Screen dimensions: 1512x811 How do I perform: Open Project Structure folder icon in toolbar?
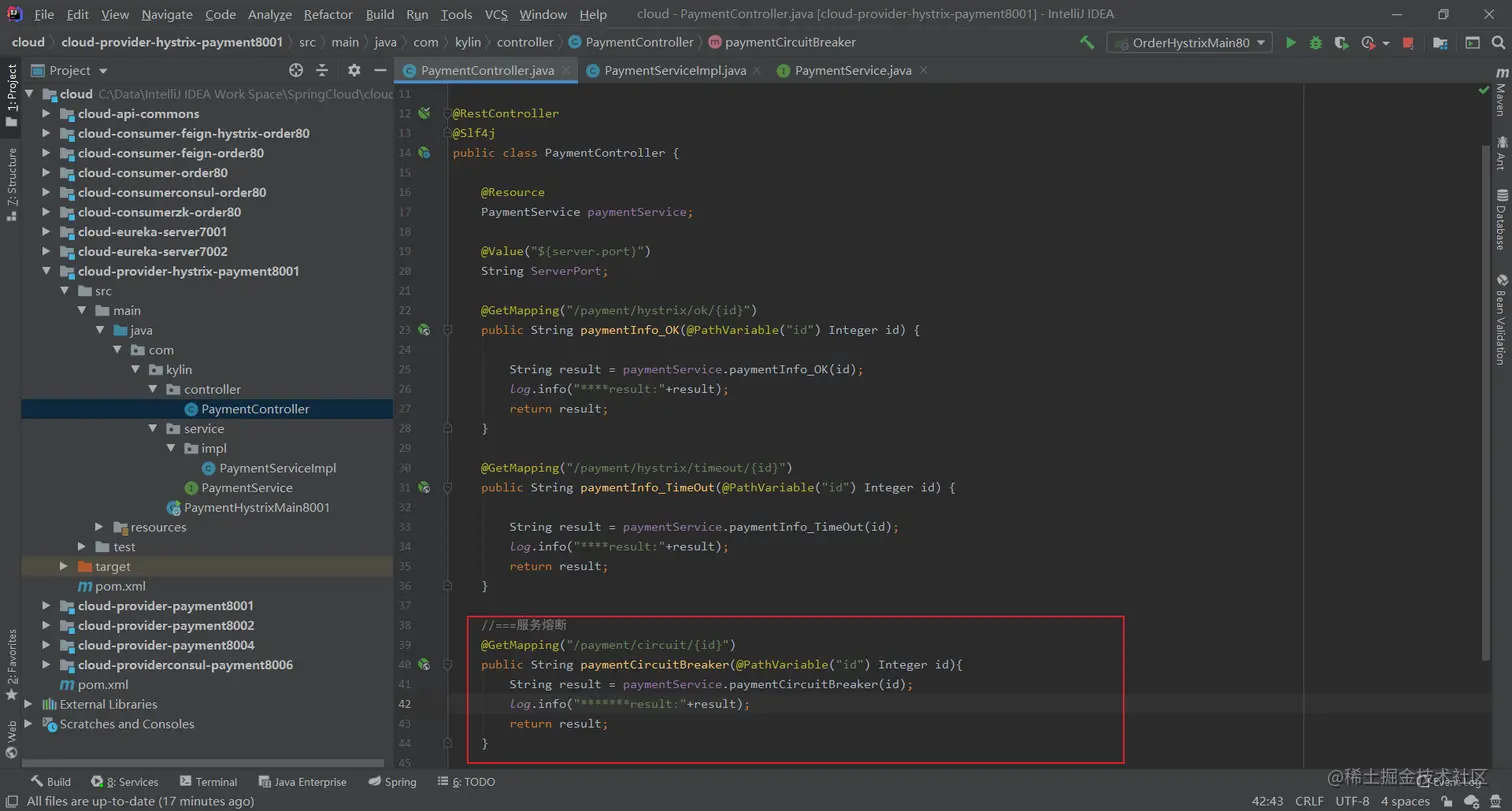point(1440,43)
